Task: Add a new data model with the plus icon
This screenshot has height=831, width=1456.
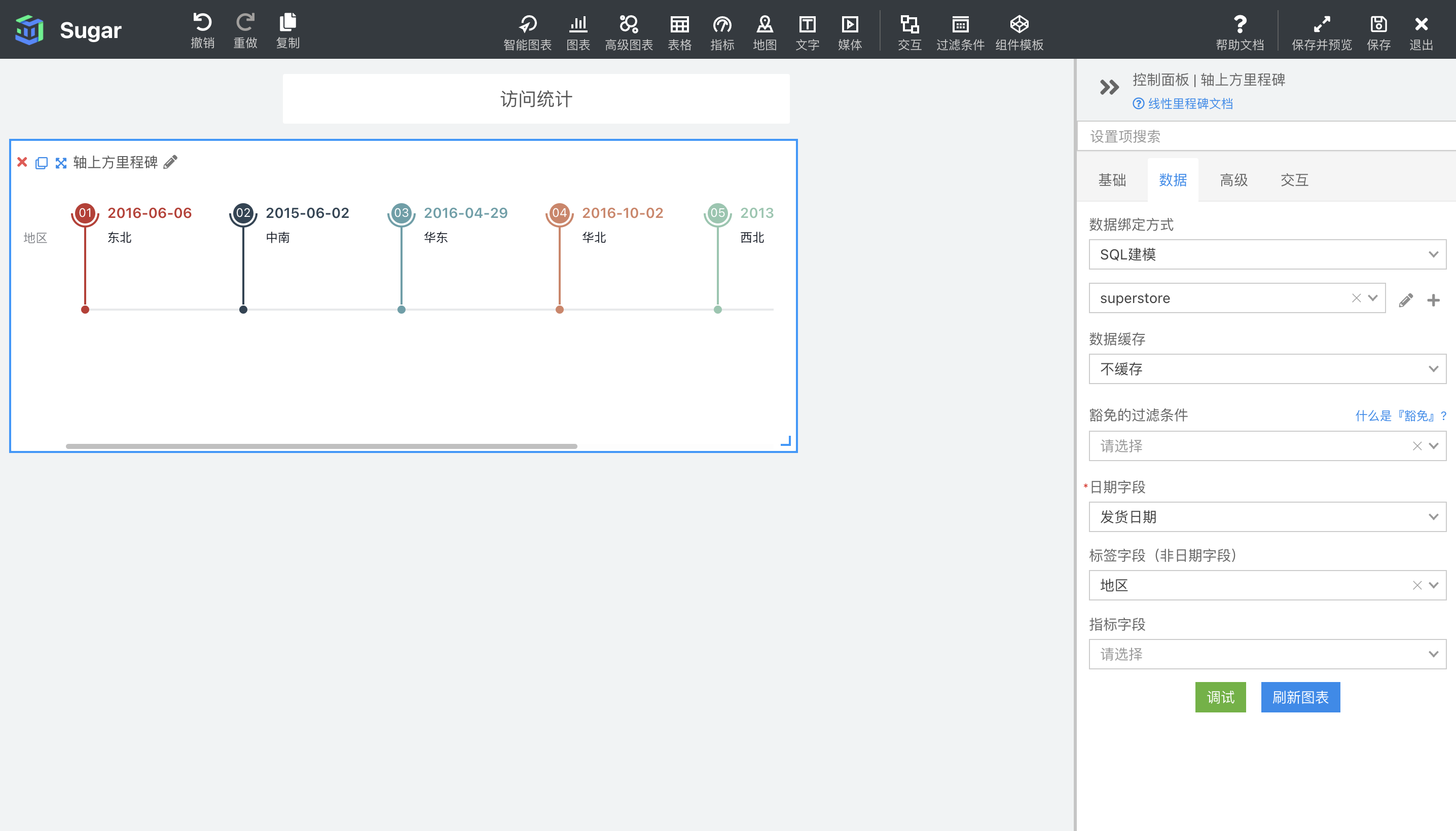Action: click(1433, 299)
